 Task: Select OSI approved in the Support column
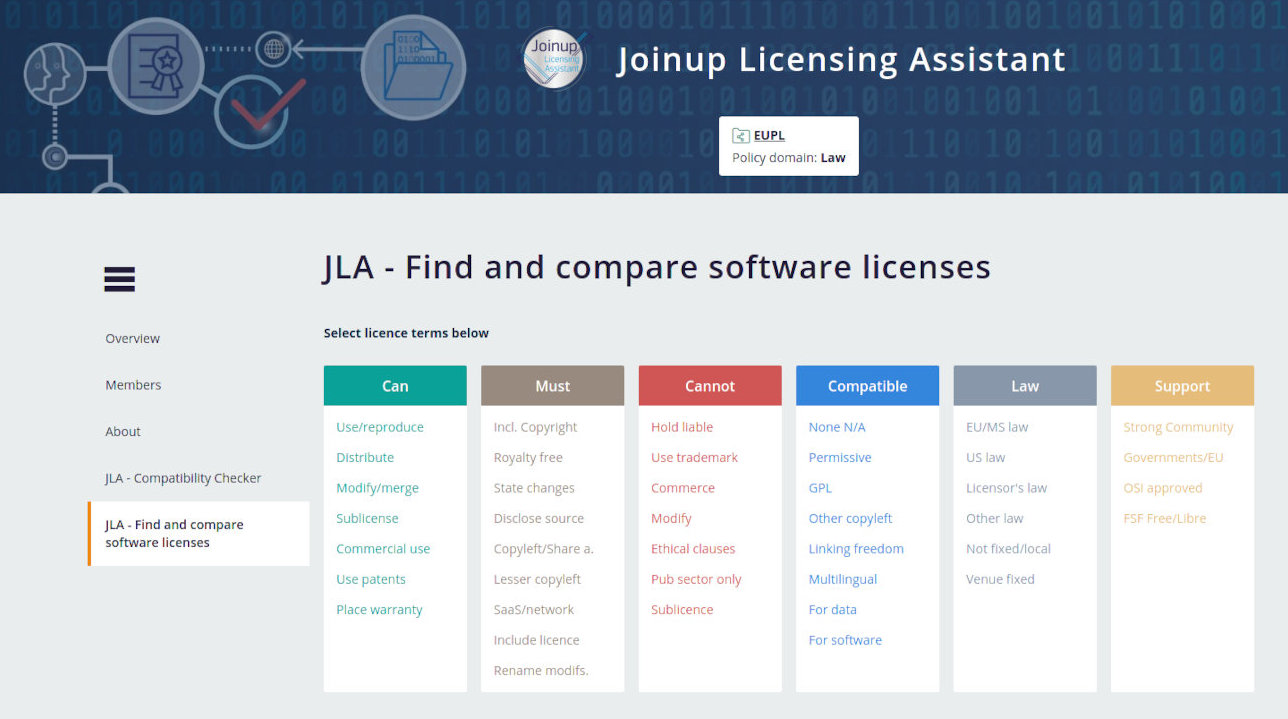click(1163, 488)
